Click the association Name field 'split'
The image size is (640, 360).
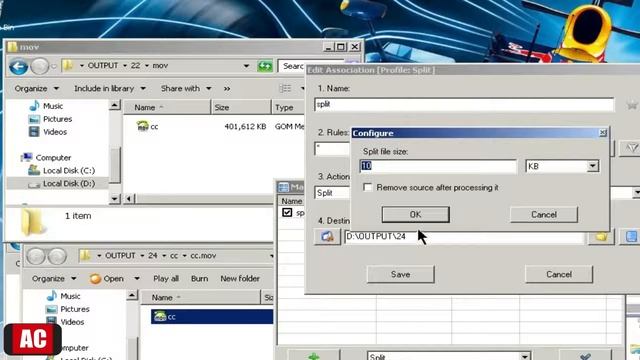464,104
